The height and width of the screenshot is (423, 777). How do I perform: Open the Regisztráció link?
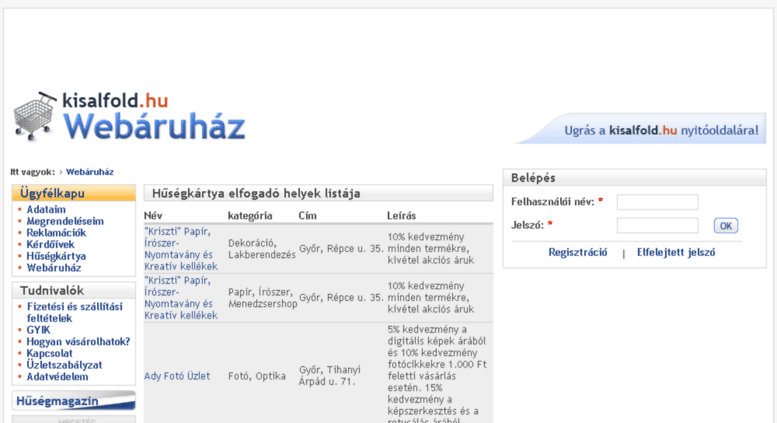click(x=577, y=253)
